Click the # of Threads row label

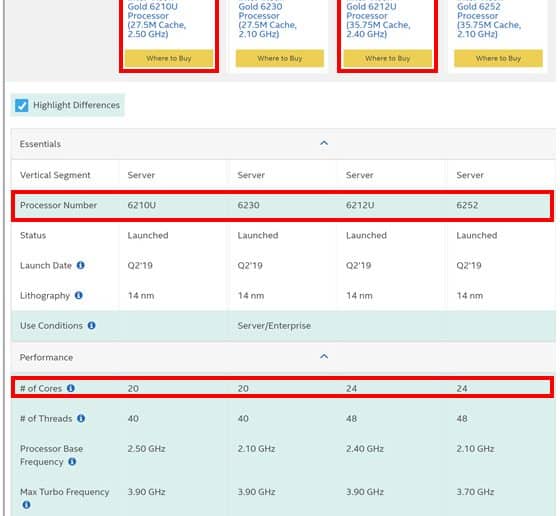46,419
